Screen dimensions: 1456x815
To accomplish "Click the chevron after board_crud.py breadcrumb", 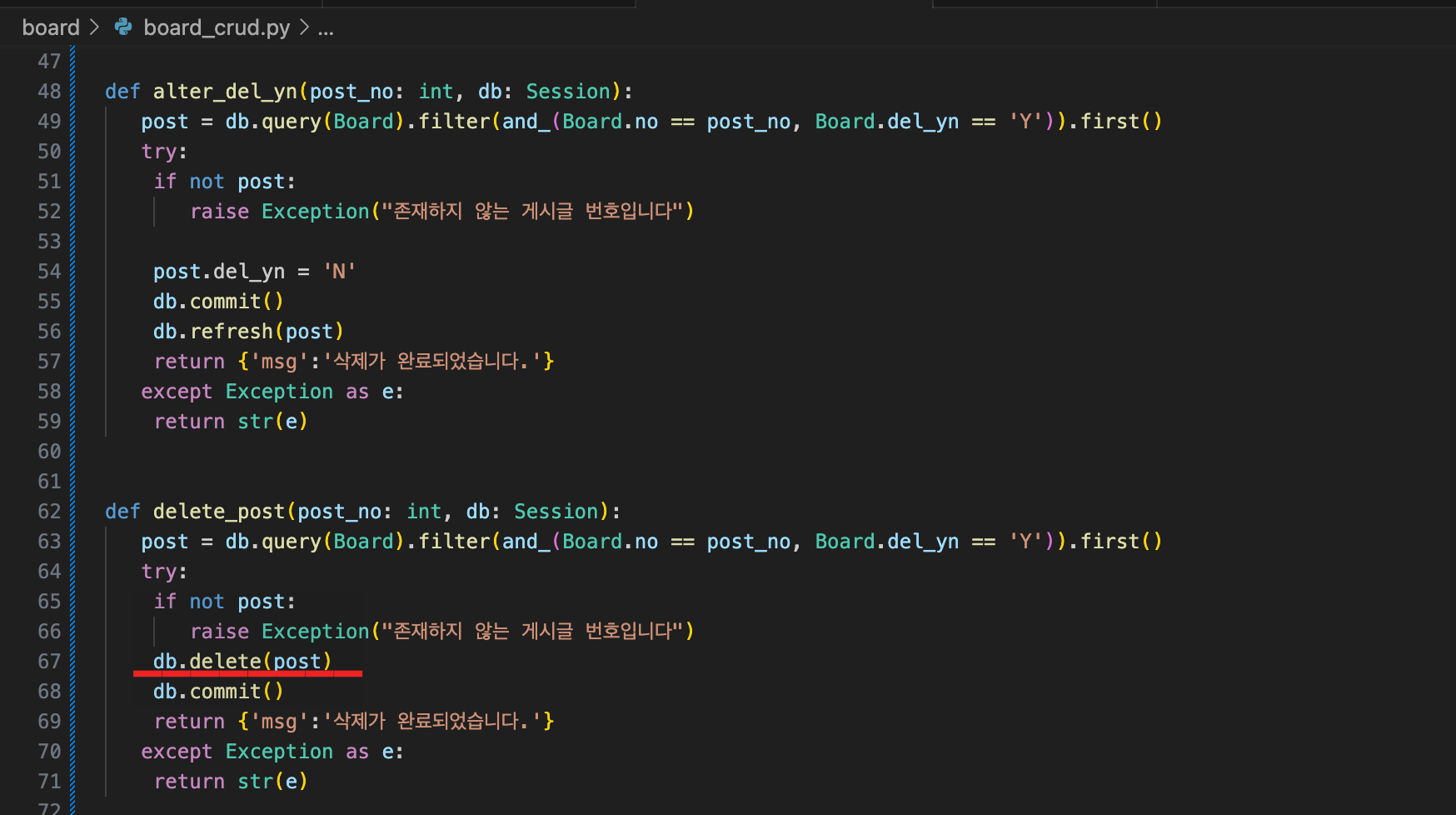I will tap(304, 27).
